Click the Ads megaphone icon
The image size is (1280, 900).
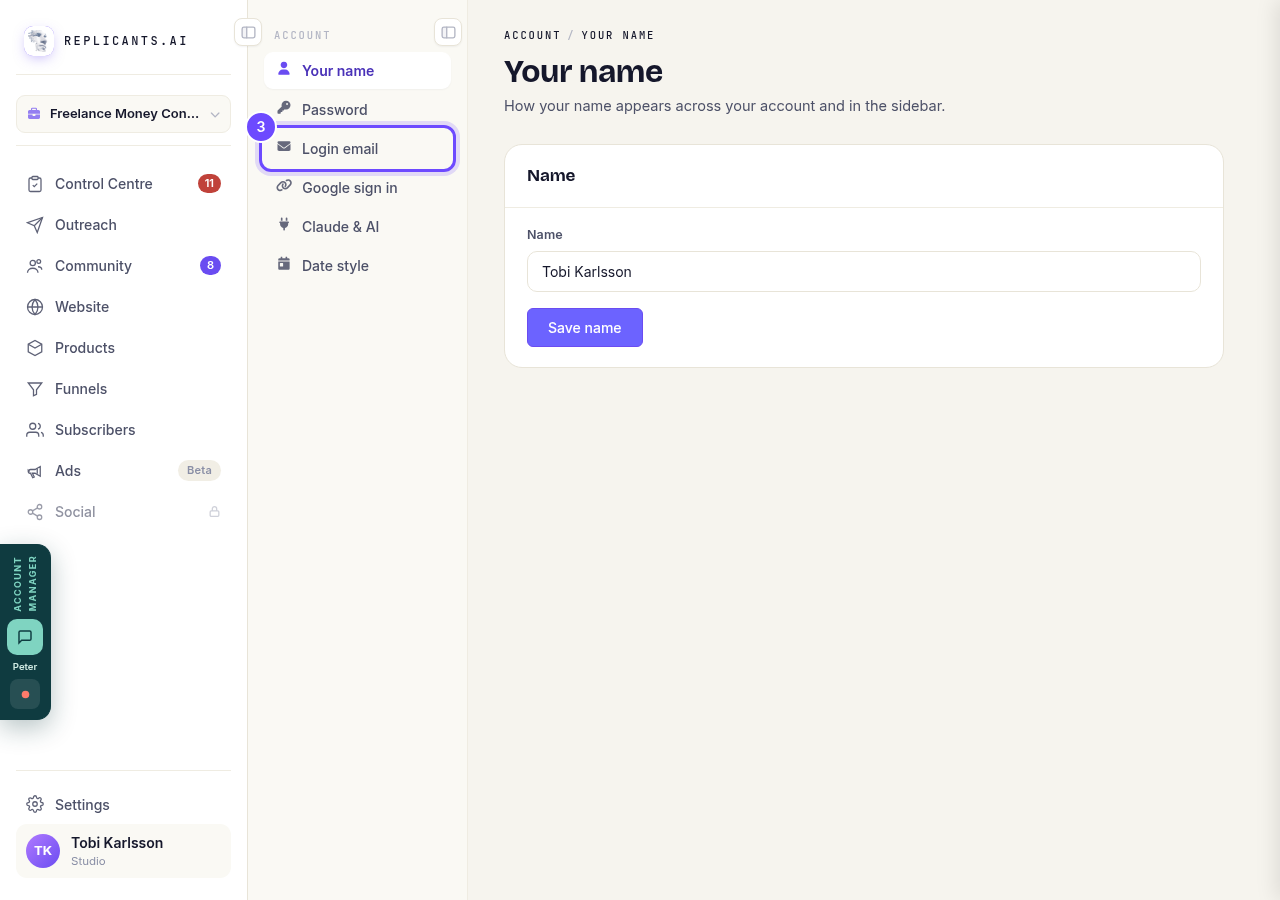35,471
